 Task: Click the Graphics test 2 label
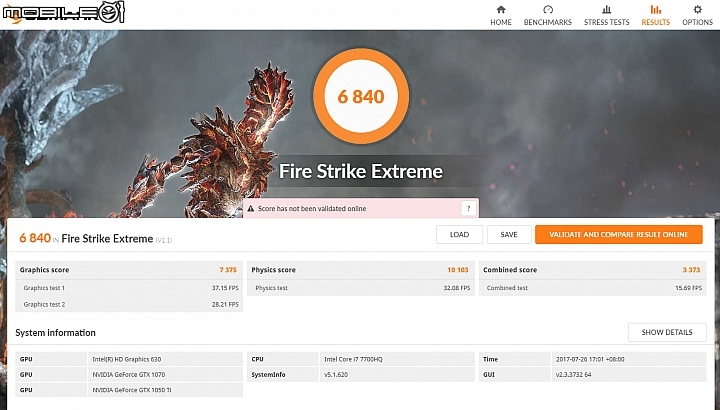point(44,304)
